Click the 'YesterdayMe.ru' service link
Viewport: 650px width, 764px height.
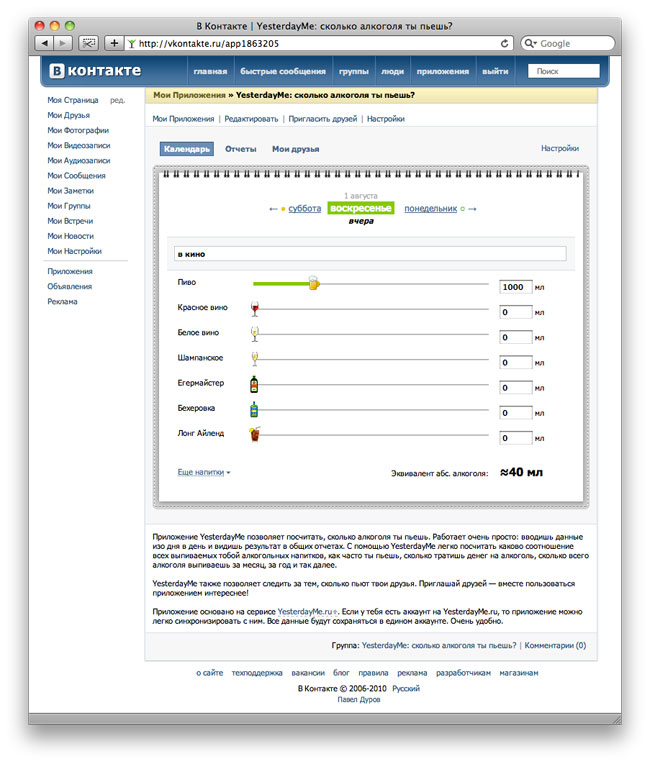click(x=306, y=611)
